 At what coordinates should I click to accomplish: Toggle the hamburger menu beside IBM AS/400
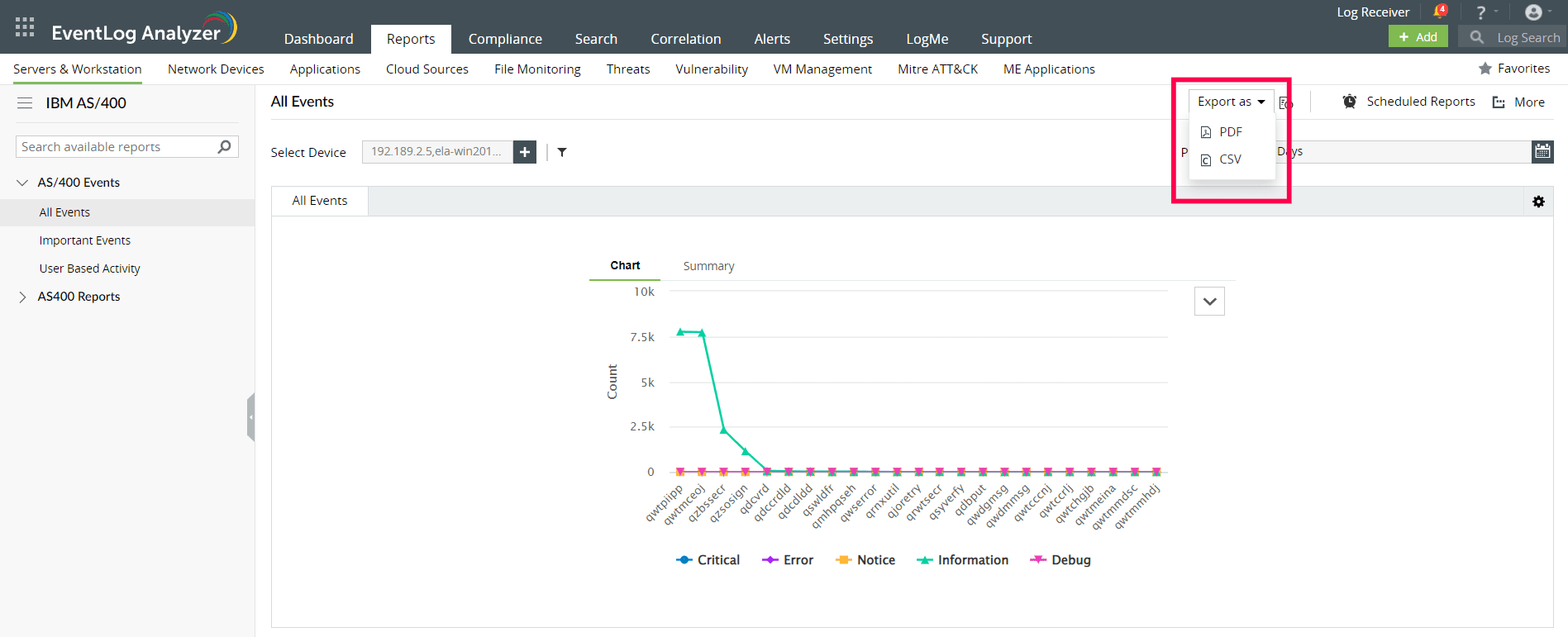click(25, 103)
